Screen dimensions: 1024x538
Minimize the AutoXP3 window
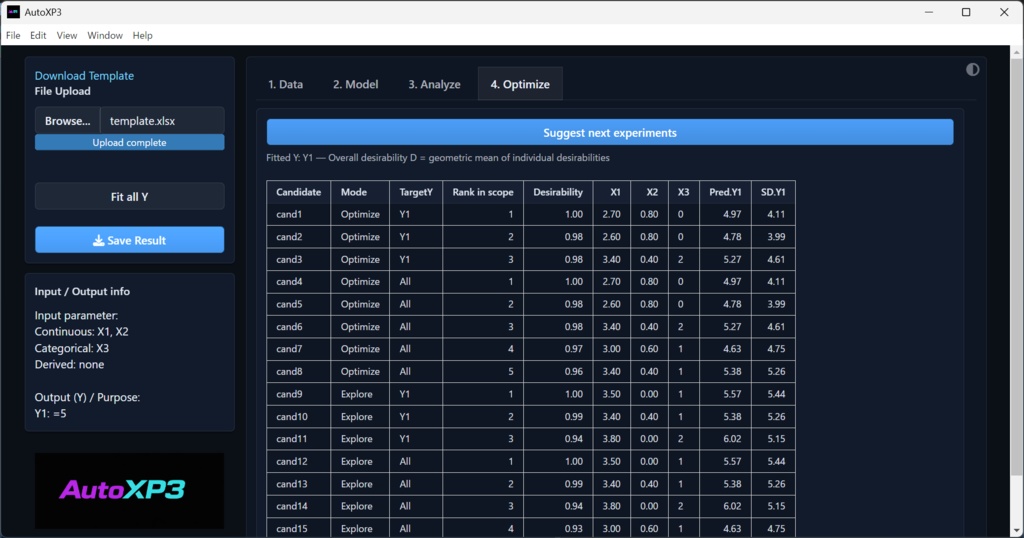click(x=929, y=12)
